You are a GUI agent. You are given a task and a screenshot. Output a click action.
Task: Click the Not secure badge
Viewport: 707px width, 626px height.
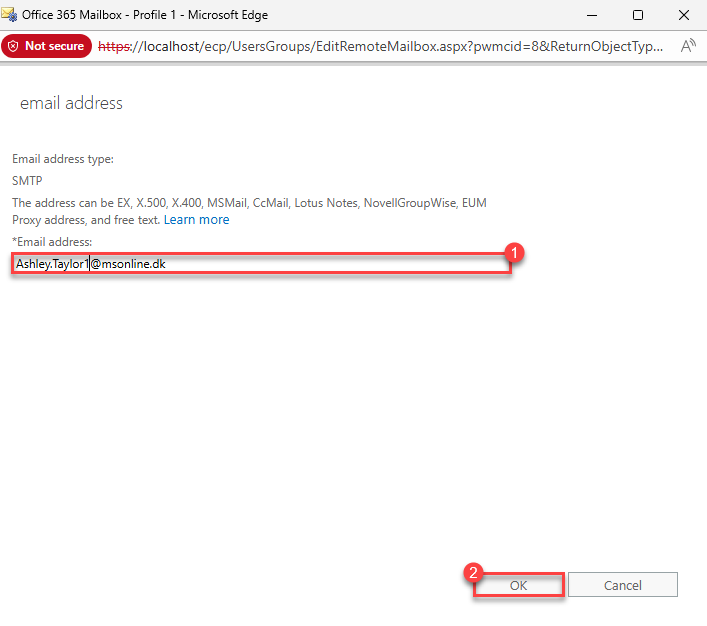tap(46, 46)
